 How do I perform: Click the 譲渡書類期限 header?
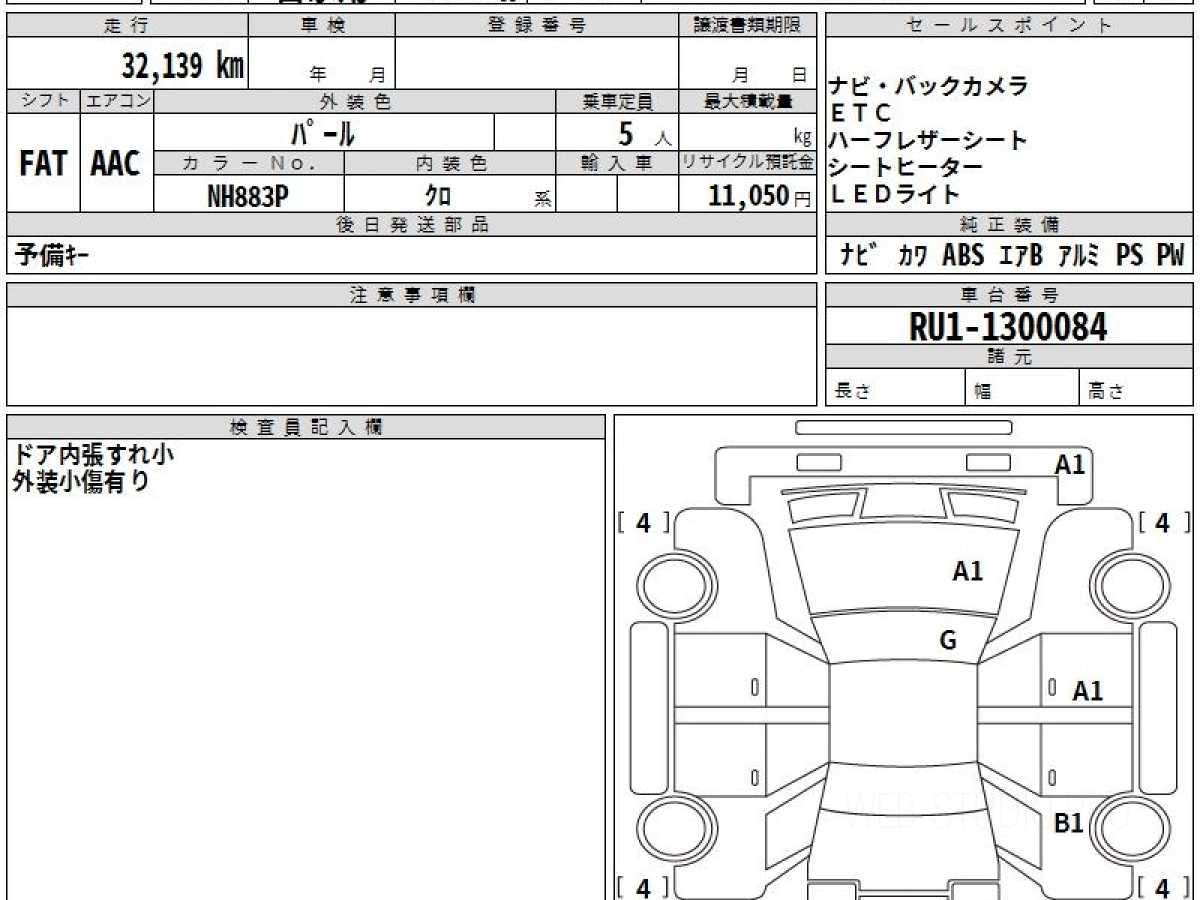[x=748, y=26]
